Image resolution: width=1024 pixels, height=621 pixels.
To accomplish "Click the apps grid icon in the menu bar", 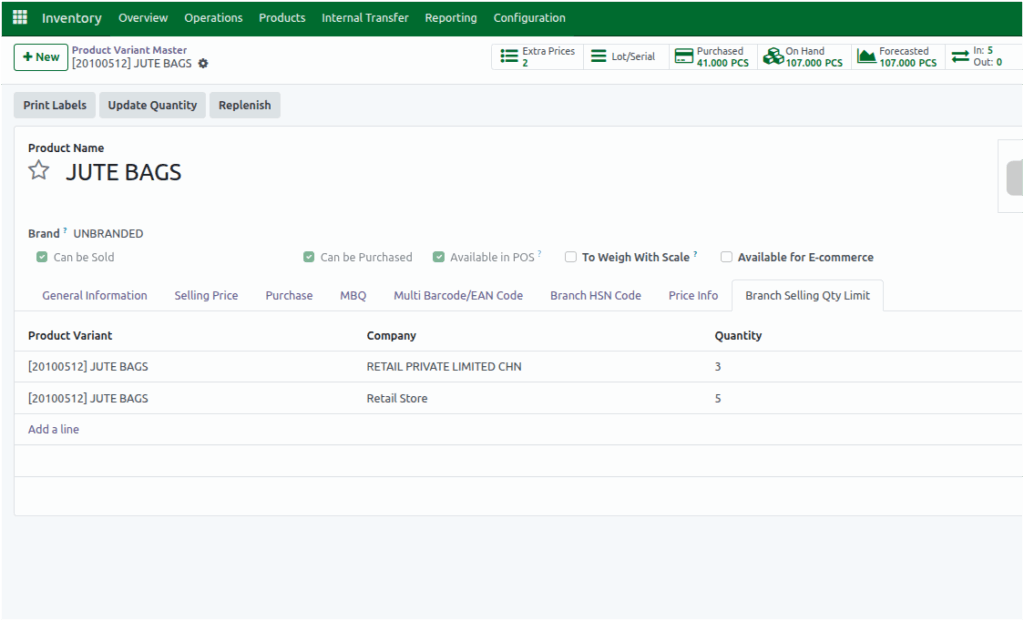I will click(x=18, y=17).
